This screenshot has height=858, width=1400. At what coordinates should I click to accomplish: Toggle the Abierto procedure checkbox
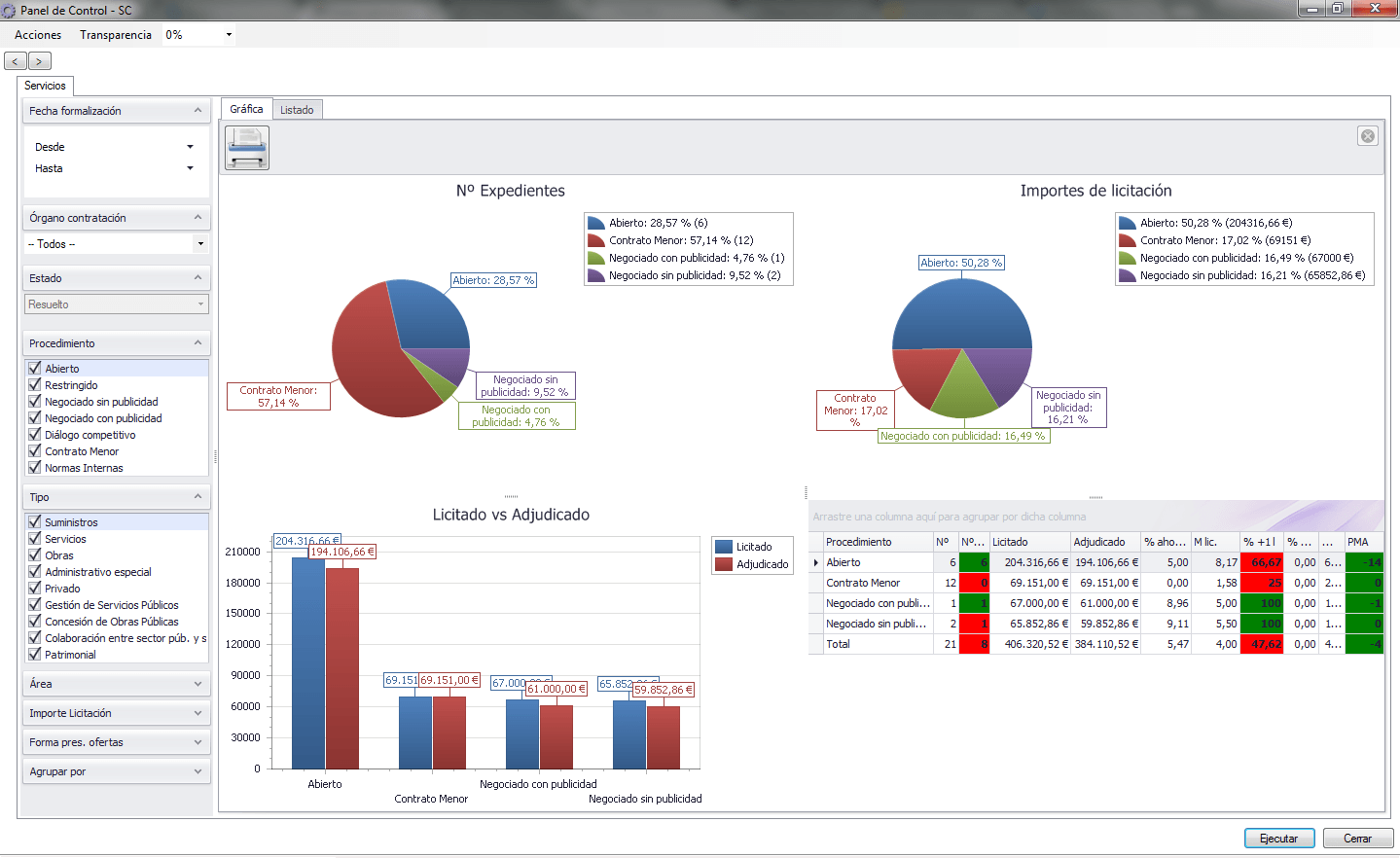pyautogui.click(x=35, y=368)
